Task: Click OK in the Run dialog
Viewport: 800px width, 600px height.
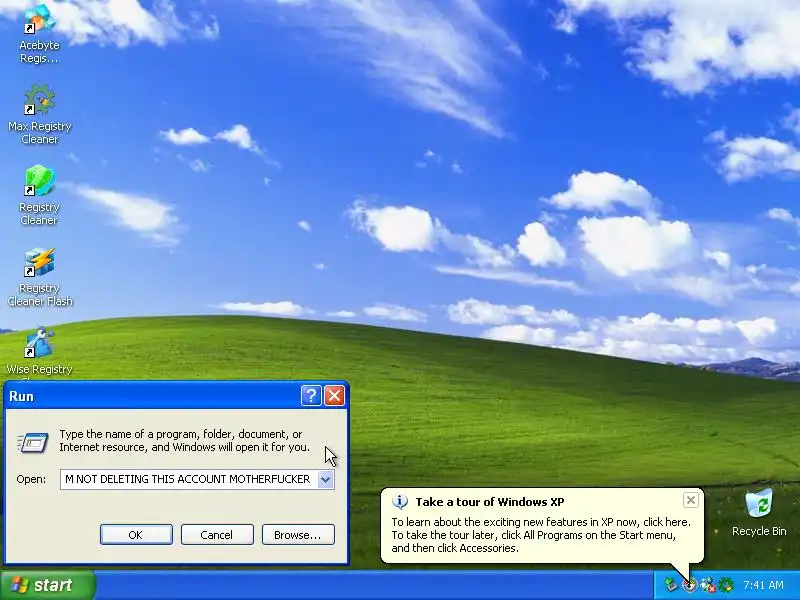Action: click(x=136, y=535)
